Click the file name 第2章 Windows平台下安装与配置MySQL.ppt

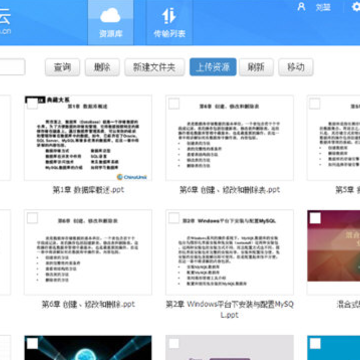coord(230,309)
